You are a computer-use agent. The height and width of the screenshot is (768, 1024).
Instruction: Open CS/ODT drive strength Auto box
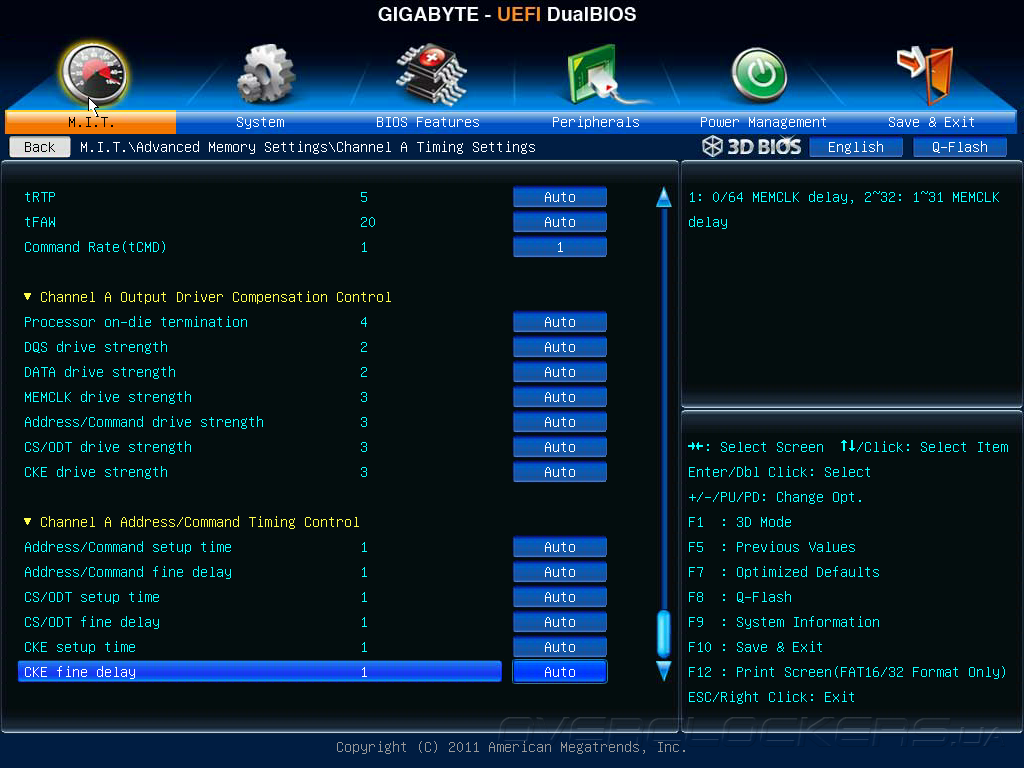(560, 447)
